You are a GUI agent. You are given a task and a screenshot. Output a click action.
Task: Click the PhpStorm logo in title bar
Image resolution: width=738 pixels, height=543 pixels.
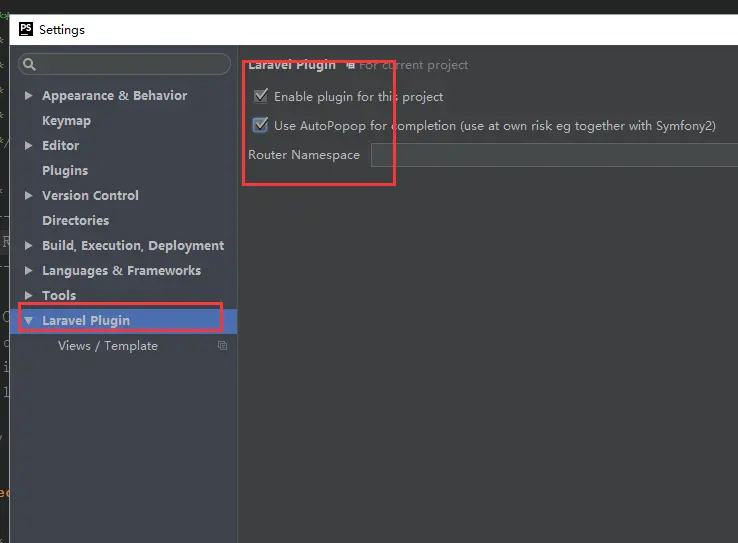pyautogui.click(x=26, y=29)
